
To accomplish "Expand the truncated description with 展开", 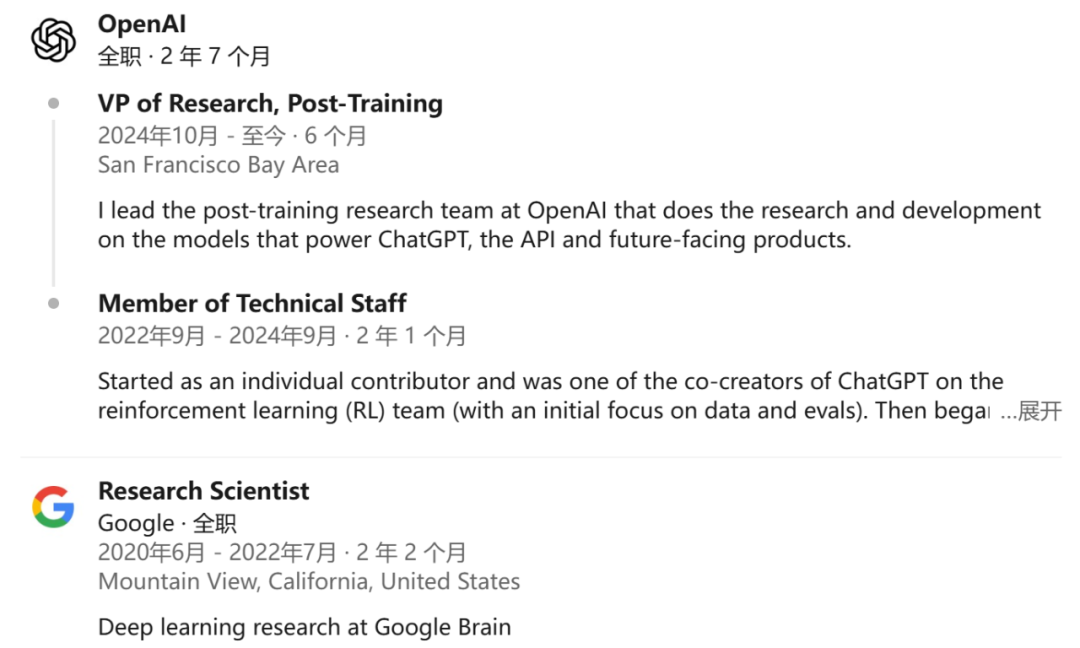I will pos(1039,412).
